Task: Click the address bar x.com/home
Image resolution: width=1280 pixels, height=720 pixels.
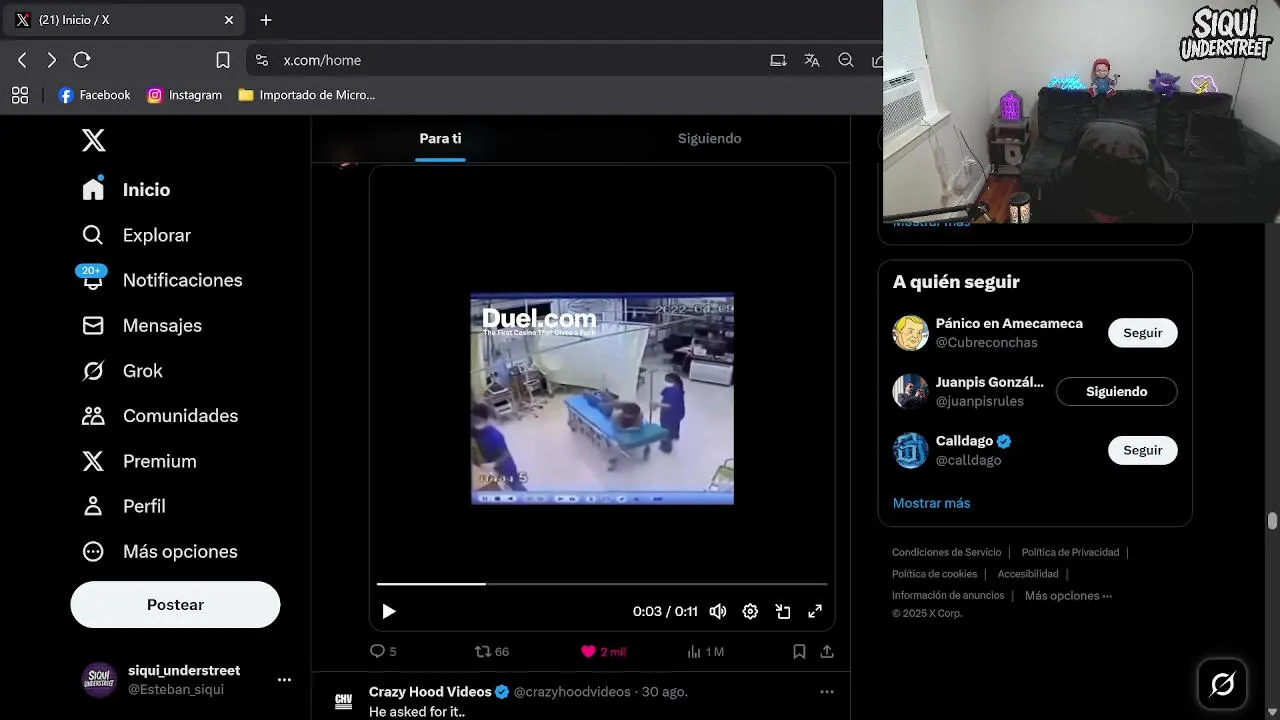Action: pyautogui.click(x=322, y=60)
